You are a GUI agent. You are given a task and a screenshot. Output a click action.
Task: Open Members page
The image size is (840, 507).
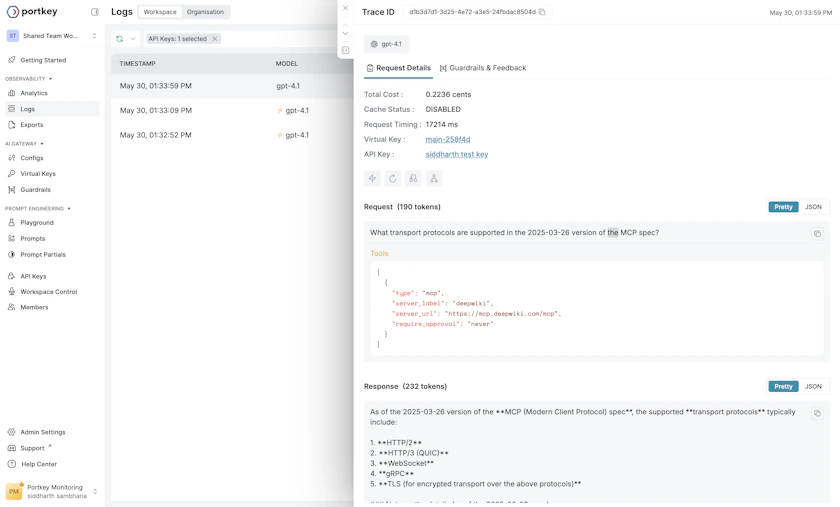pyautogui.click(x=34, y=308)
